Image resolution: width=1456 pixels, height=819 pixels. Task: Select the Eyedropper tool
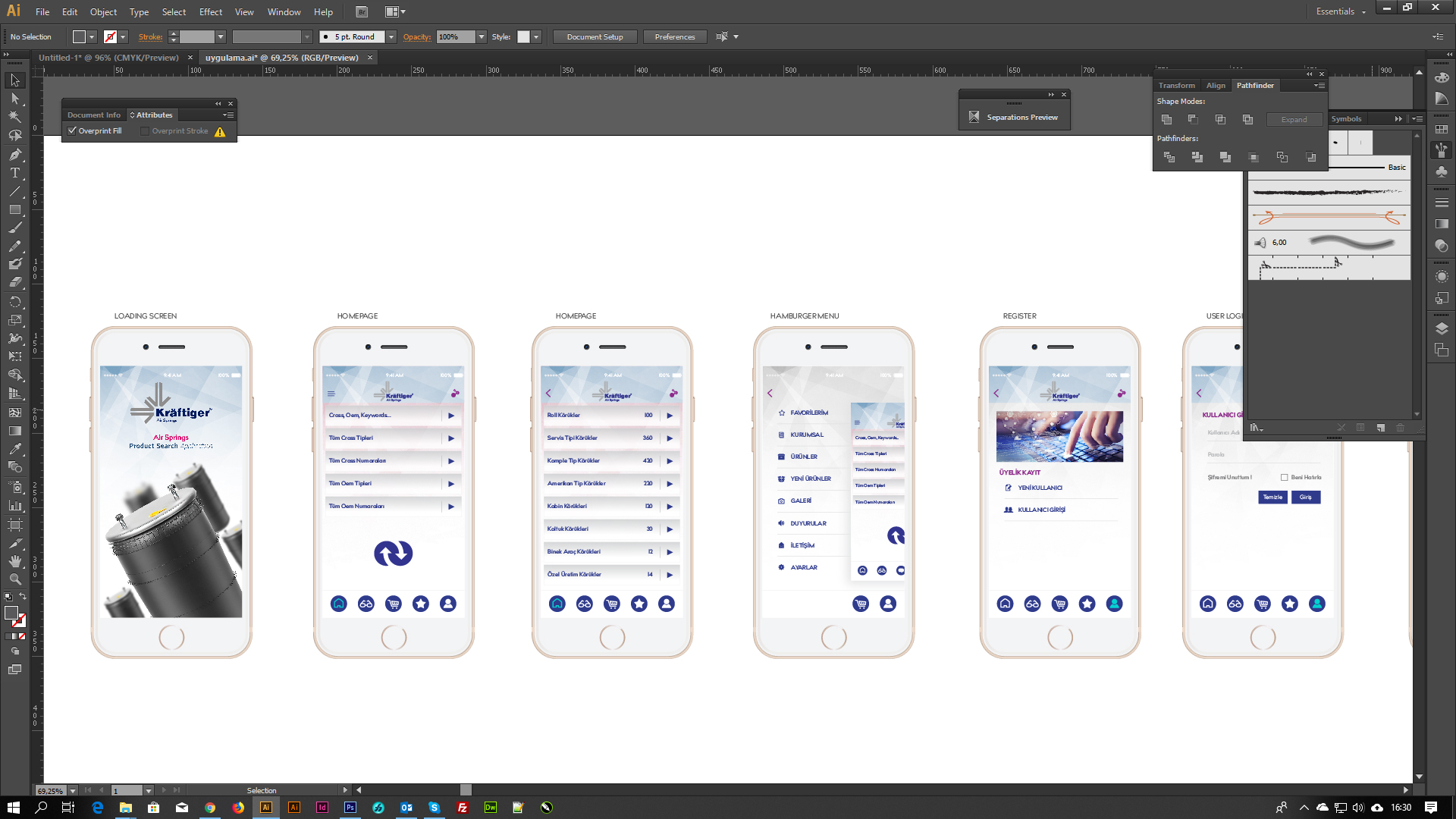14,449
